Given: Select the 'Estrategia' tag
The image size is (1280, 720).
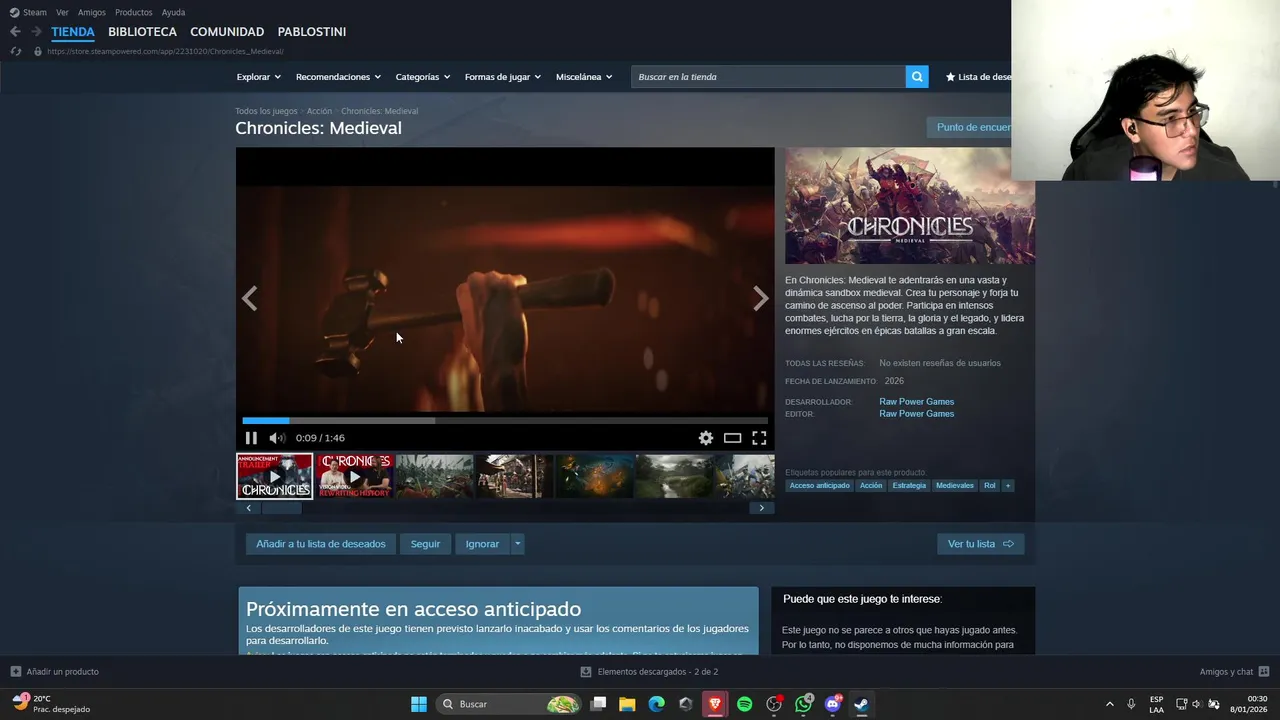Looking at the screenshot, I should pos(909,486).
